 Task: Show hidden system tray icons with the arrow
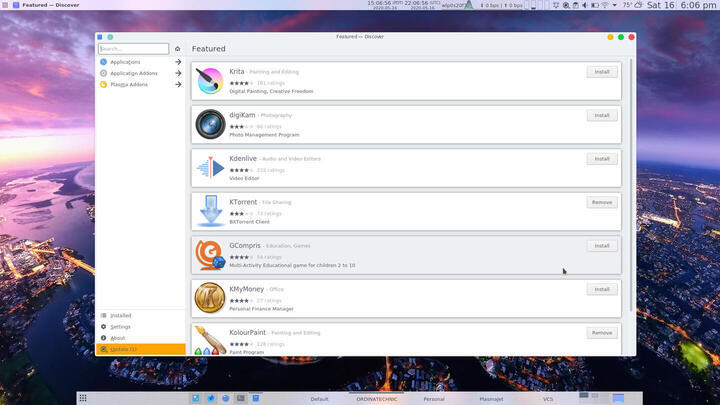[614, 5]
